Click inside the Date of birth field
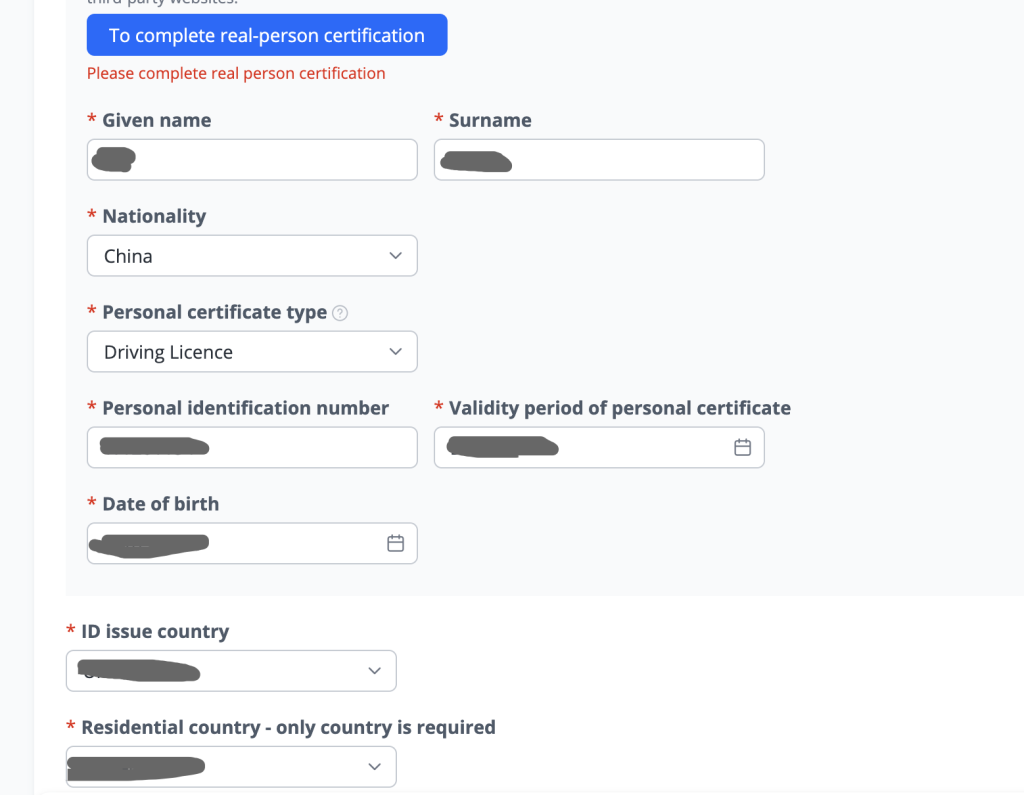 tap(252, 544)
